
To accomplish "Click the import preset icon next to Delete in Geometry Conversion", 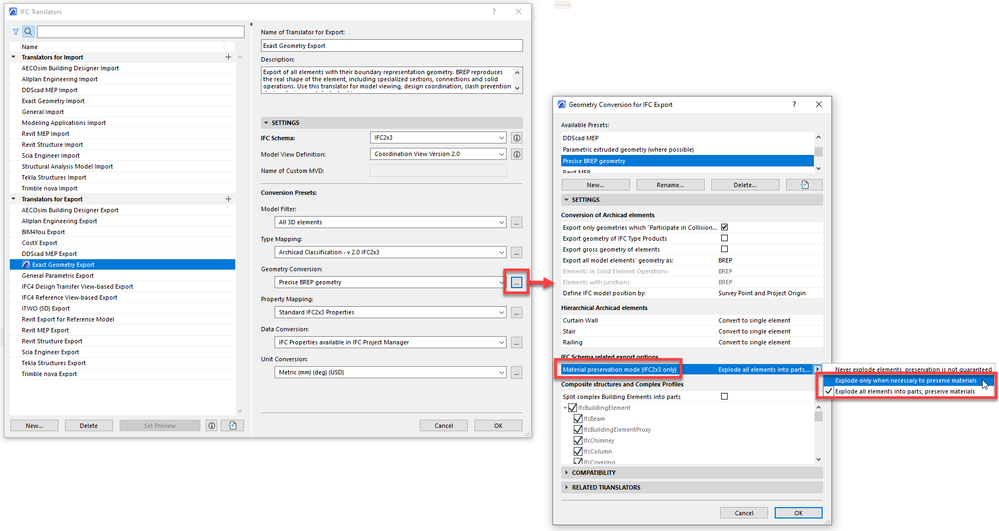I will coord(805,185).
